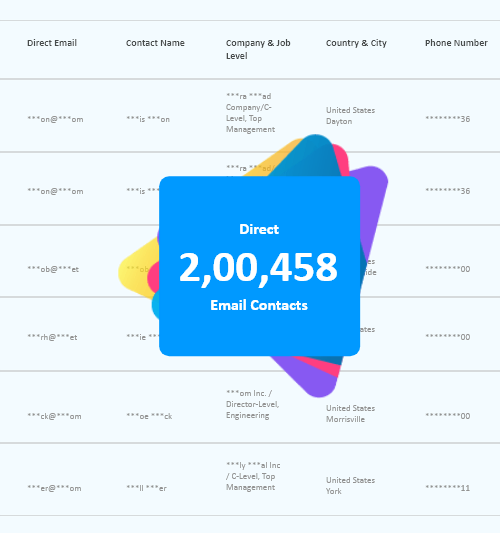Click the Country & City column header

point(356,43)
